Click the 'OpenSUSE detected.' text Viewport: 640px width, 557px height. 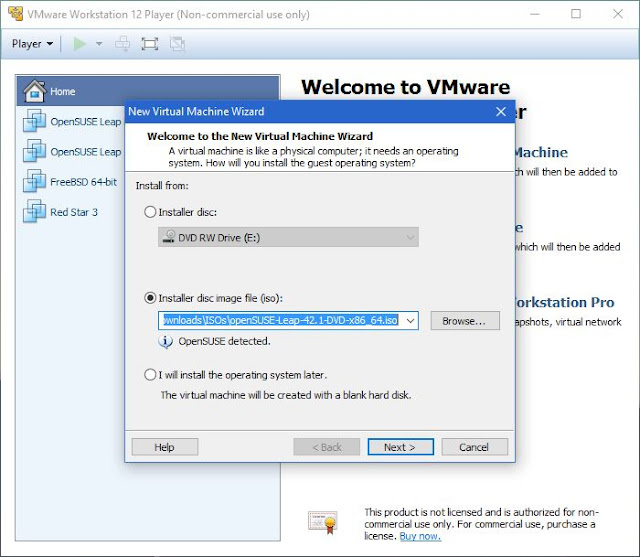[x=224, y=341]
